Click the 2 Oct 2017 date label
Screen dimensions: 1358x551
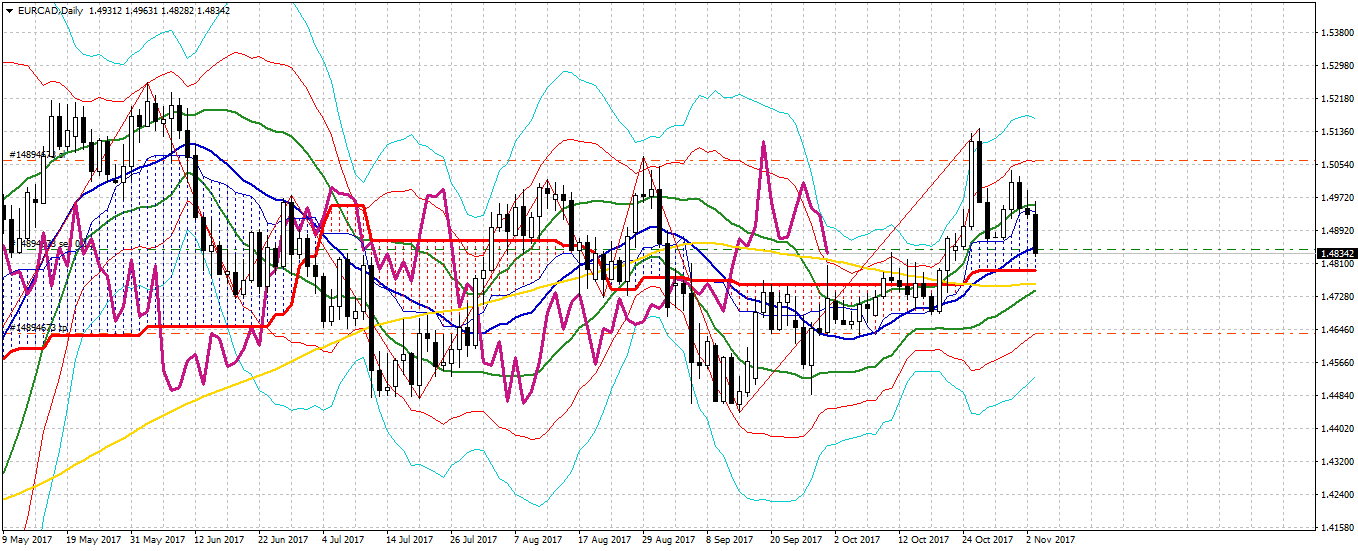click(858, 540)
